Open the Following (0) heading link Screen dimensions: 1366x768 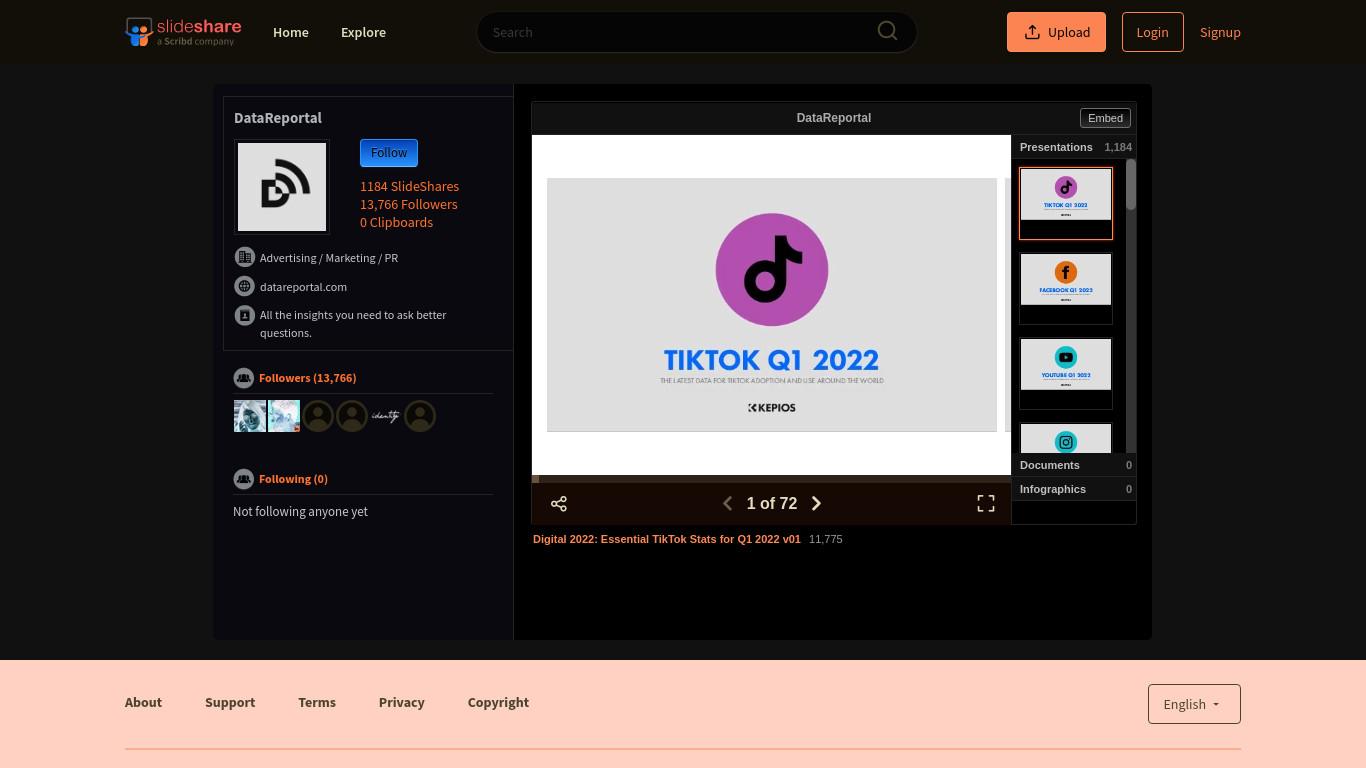[x=293, y=479]
